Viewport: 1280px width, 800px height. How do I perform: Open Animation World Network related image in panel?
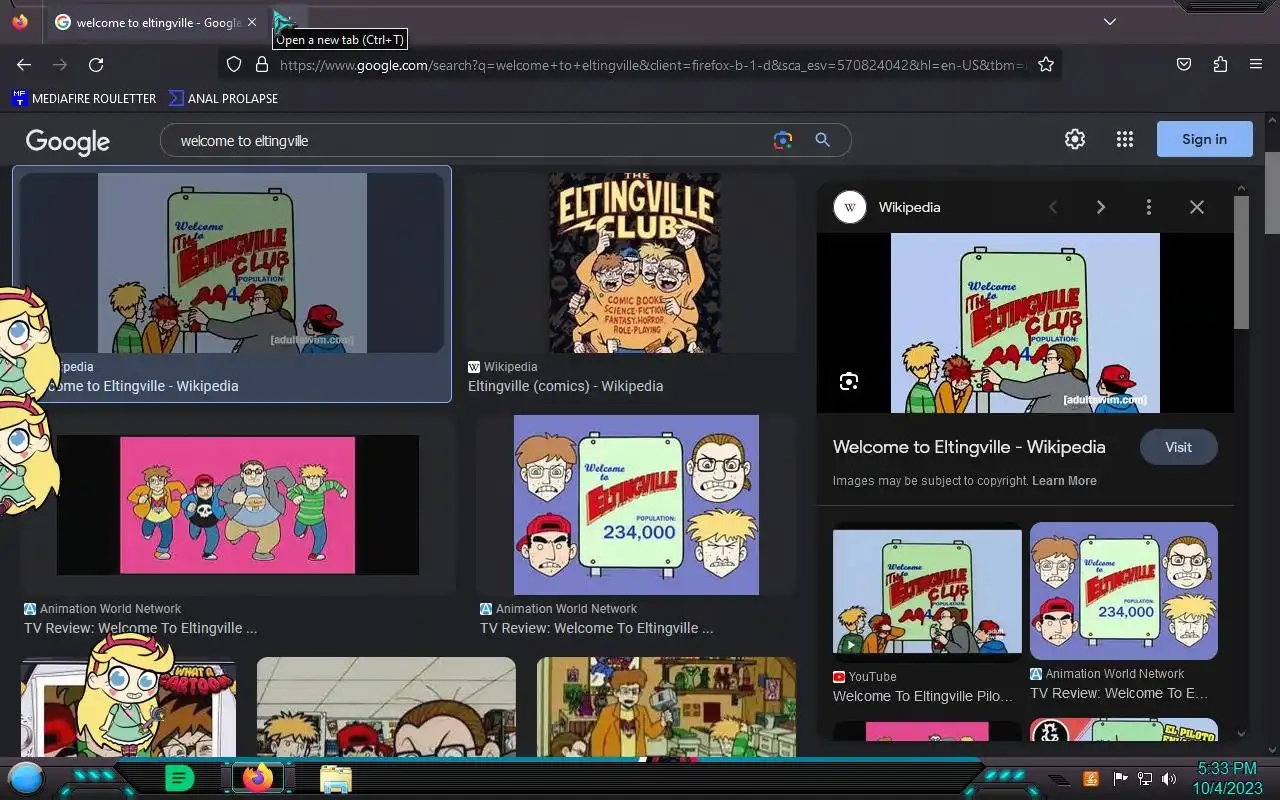[x=1124, y=591]
